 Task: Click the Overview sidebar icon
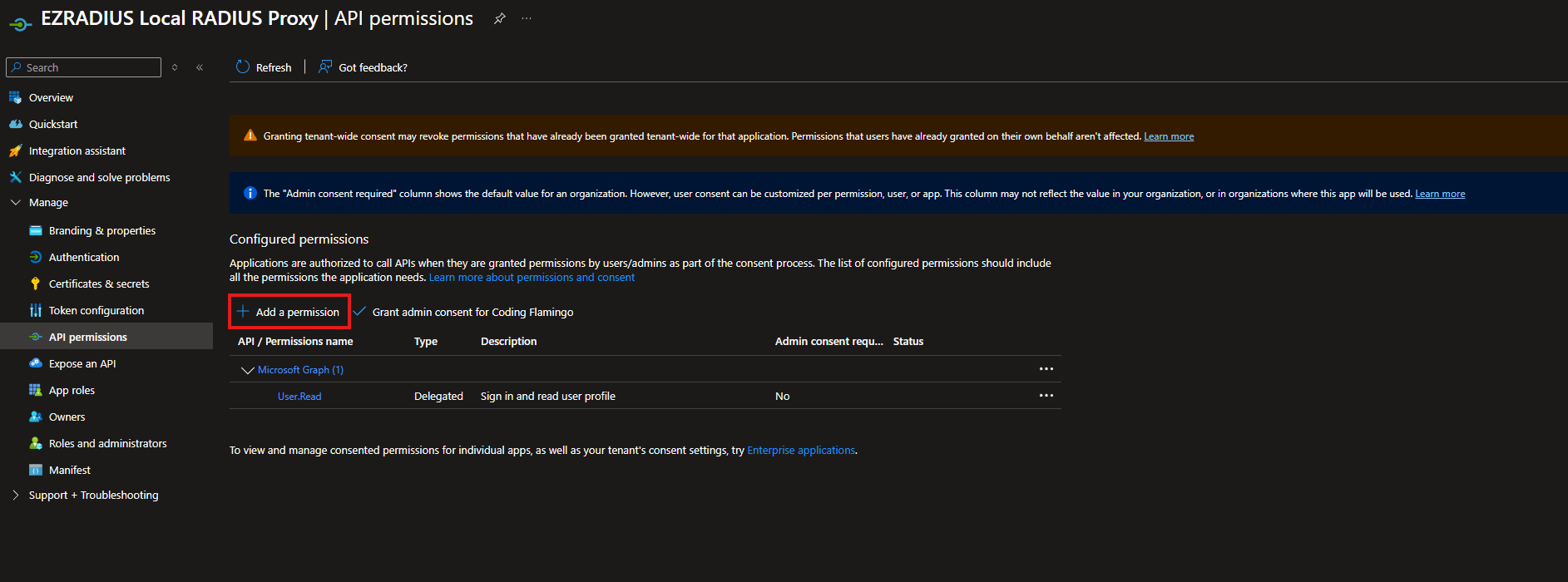(x=15, y=97)
